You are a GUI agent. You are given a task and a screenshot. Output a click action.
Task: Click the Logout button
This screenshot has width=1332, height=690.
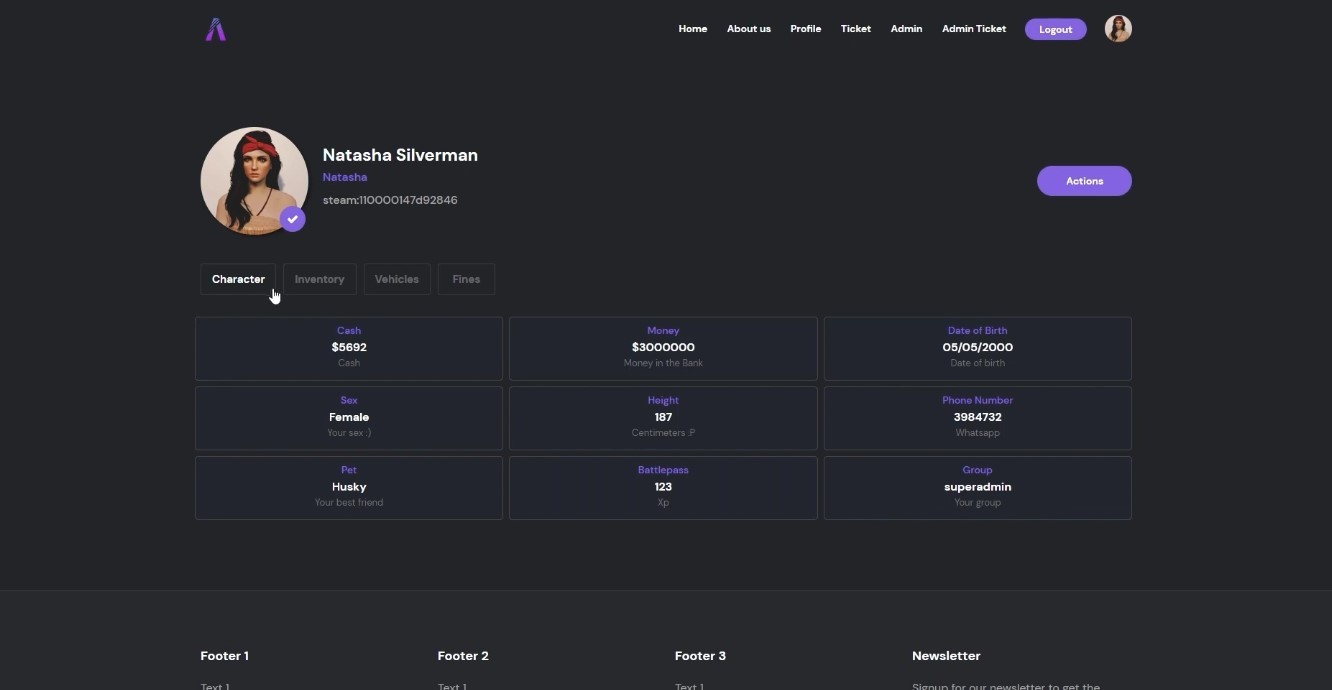[1056, 29]
